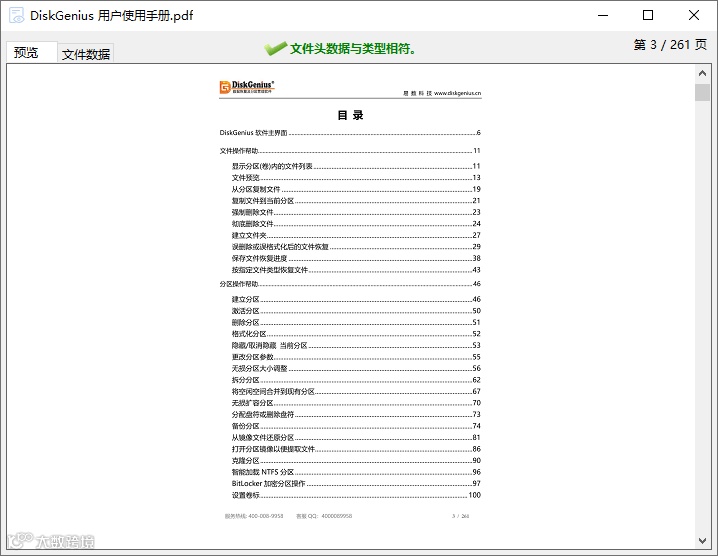The image size is (718, 556).
Task: Click the DiskGenius file icon in title bar
Action: click(x=16, y=15)
